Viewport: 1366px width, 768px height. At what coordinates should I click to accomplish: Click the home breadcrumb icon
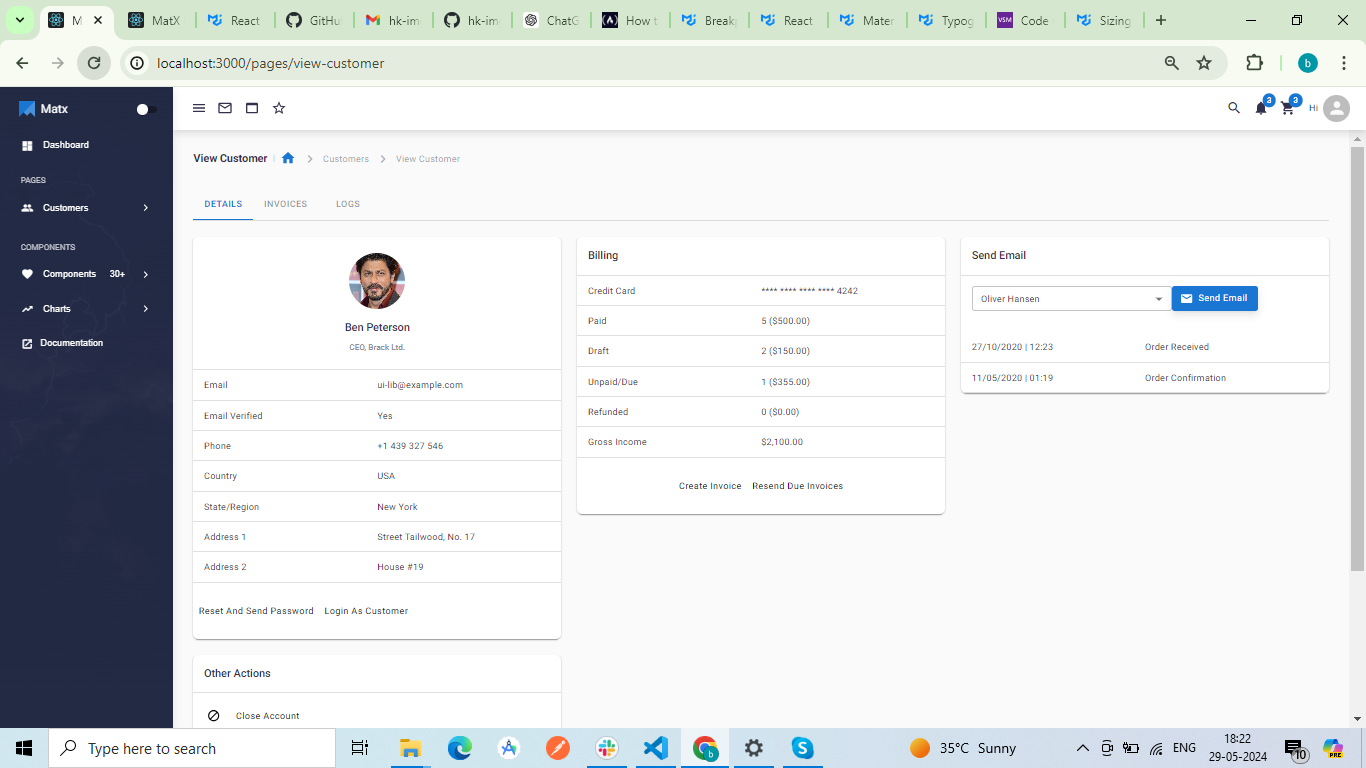point(288,158)
